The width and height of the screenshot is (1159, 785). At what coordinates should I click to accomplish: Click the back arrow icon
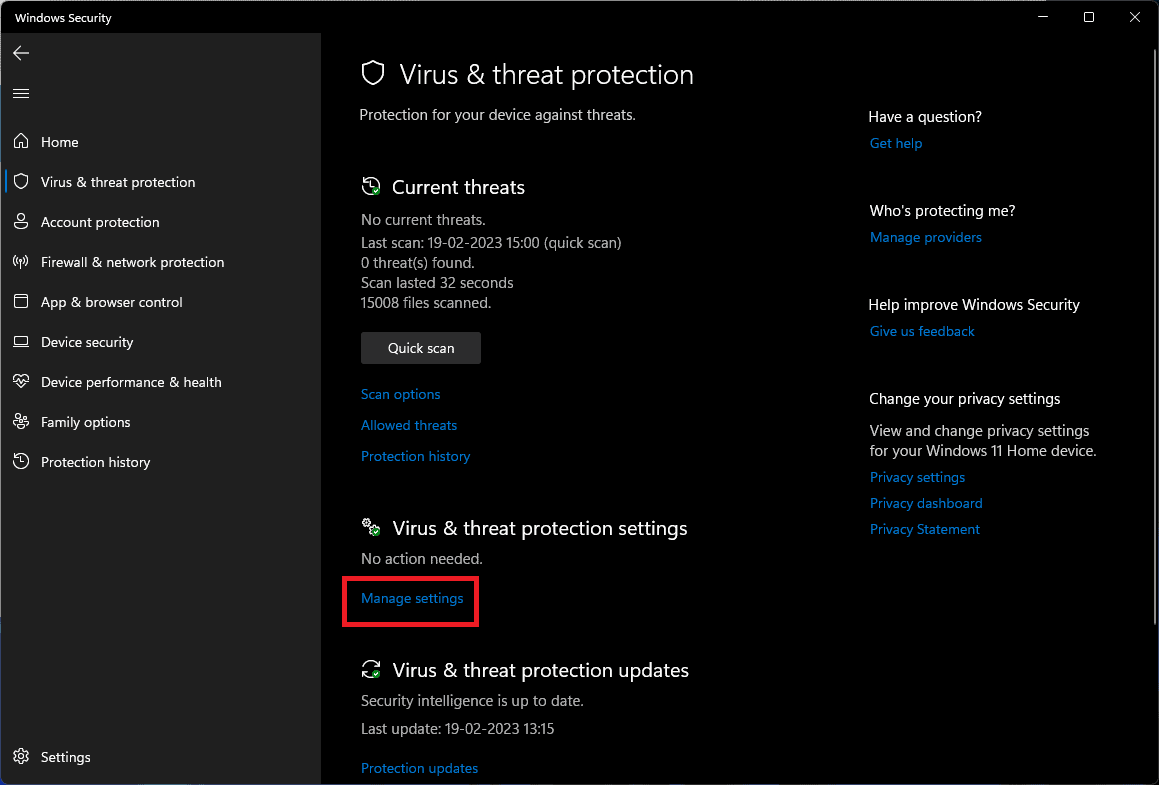click(x=21, y=53)
